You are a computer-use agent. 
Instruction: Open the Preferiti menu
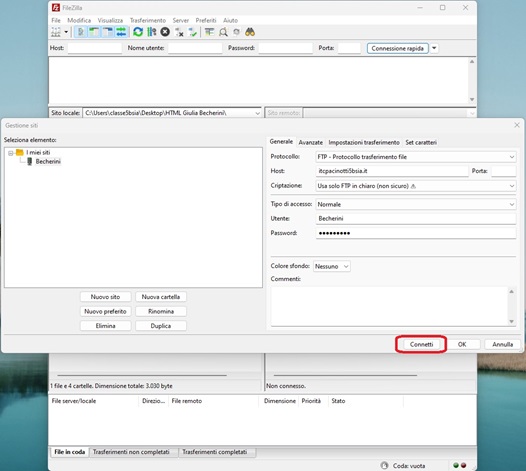[x=206, y=20]
